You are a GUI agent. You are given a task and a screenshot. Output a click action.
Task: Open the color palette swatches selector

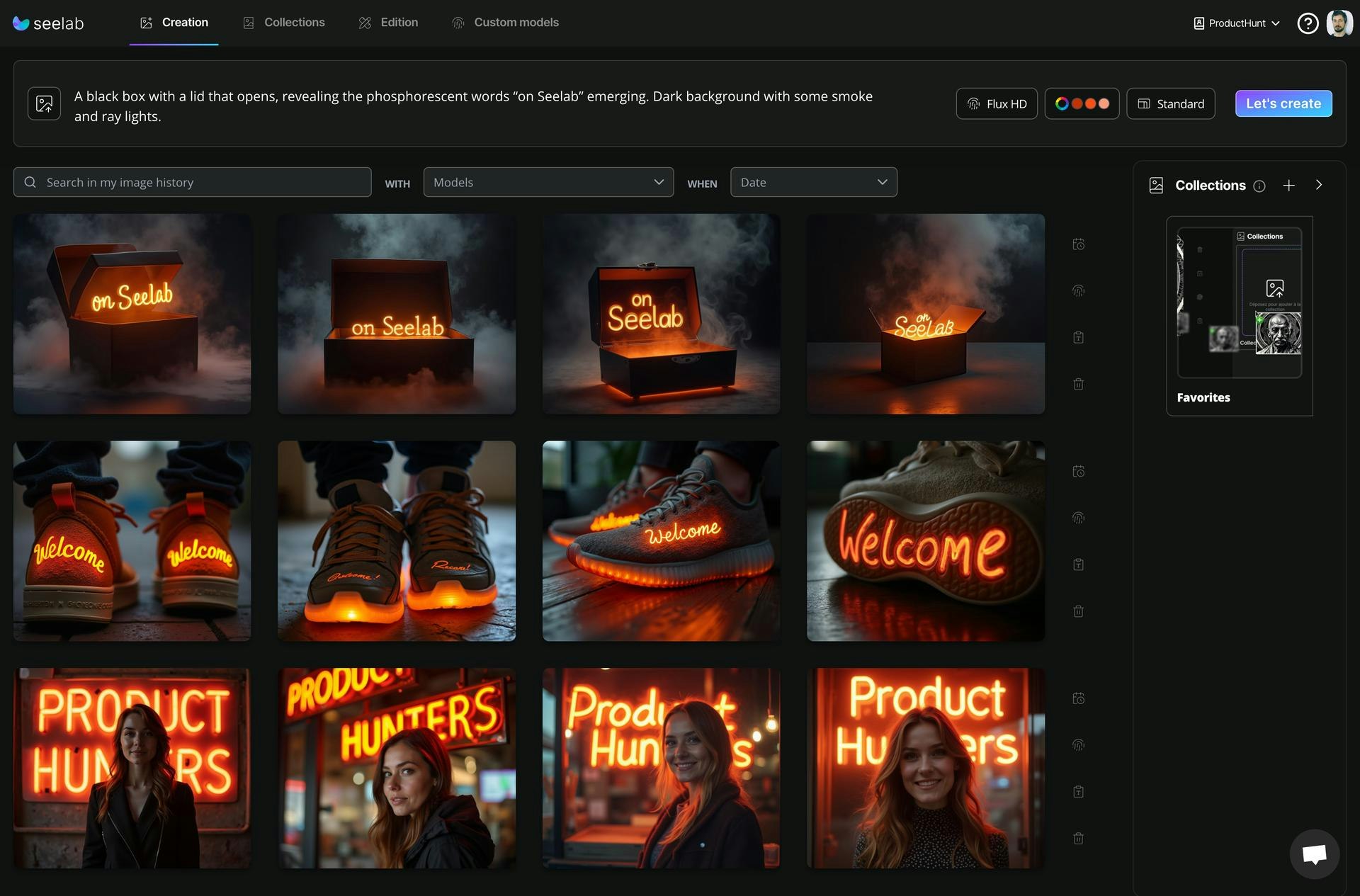click(x=1081, y=104)
